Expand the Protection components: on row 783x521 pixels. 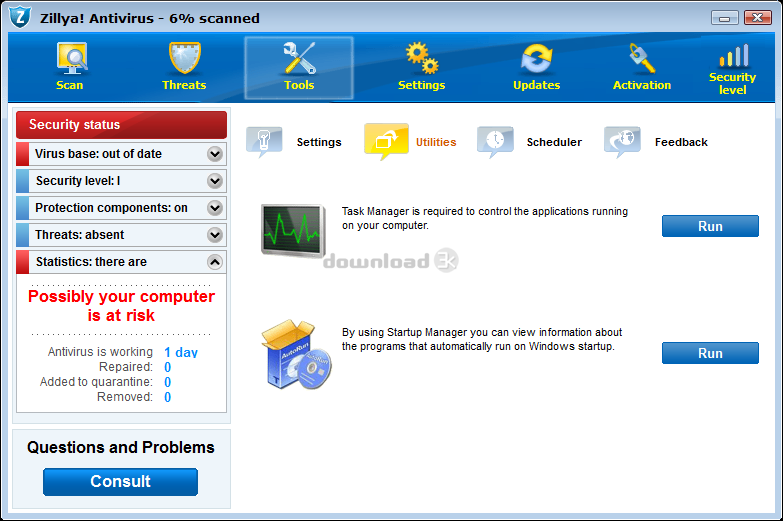point(215,208)
